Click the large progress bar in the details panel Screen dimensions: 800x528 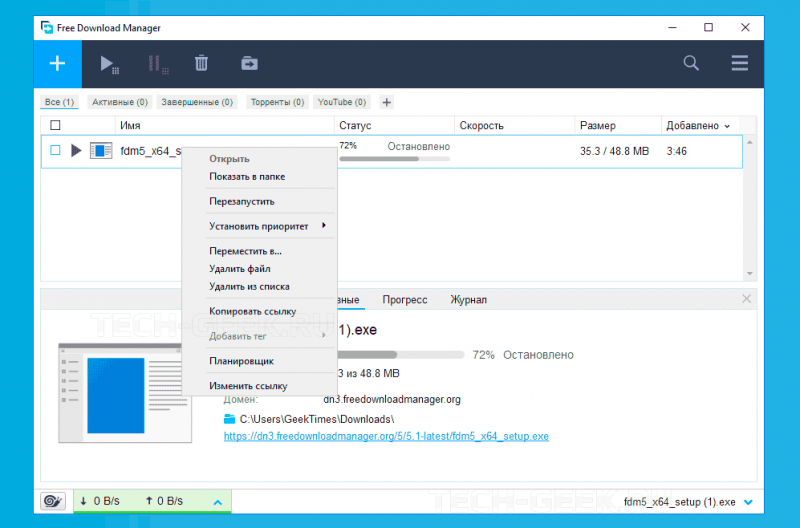401,355
